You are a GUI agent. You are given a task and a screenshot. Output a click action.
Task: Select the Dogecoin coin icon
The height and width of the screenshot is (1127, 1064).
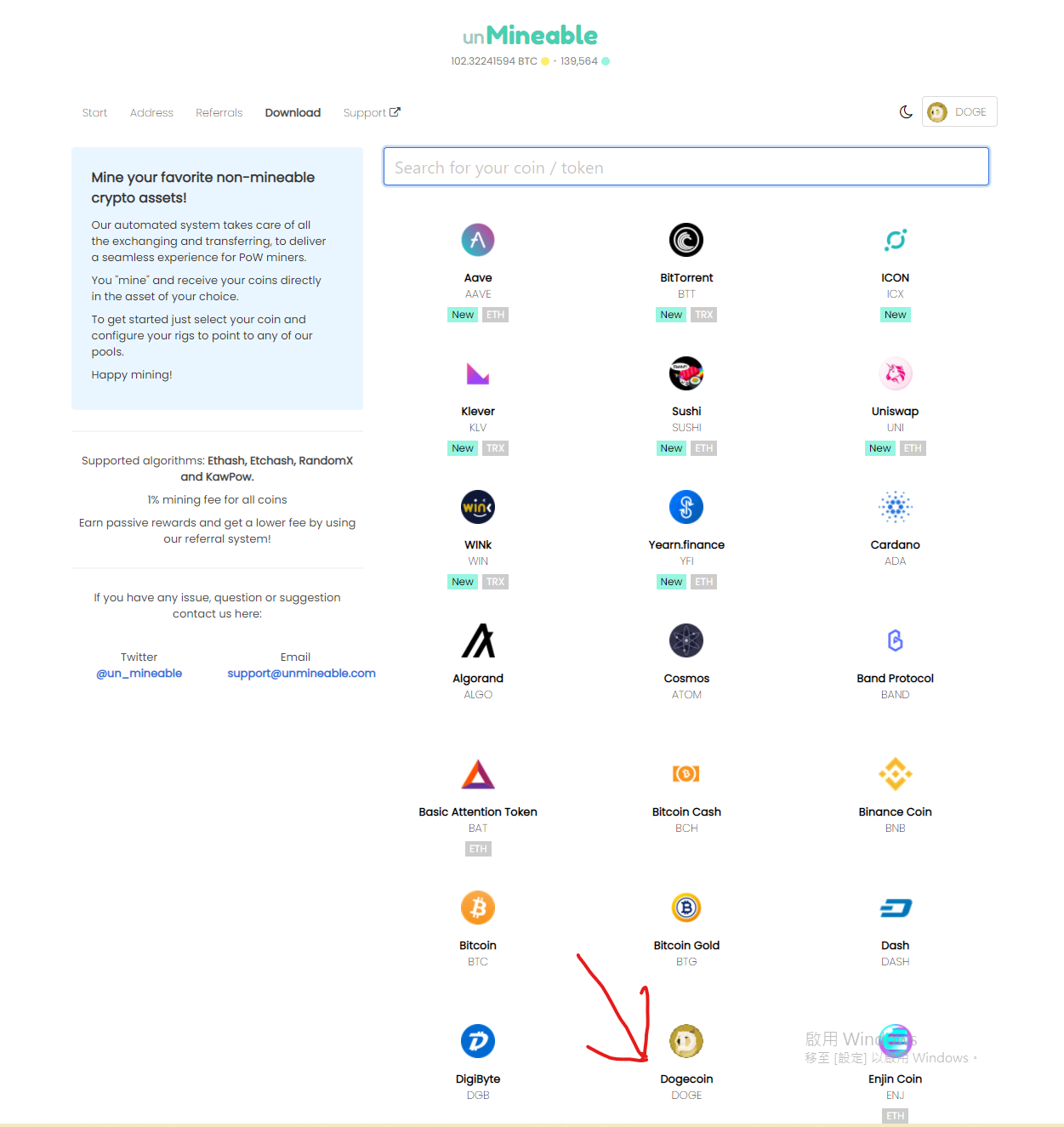(x=686, y=1041)
